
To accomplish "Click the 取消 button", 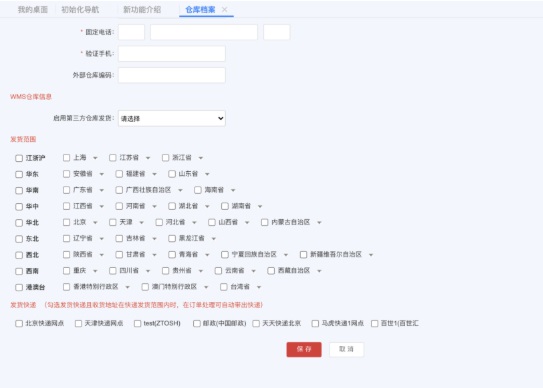I will (346, 349).
